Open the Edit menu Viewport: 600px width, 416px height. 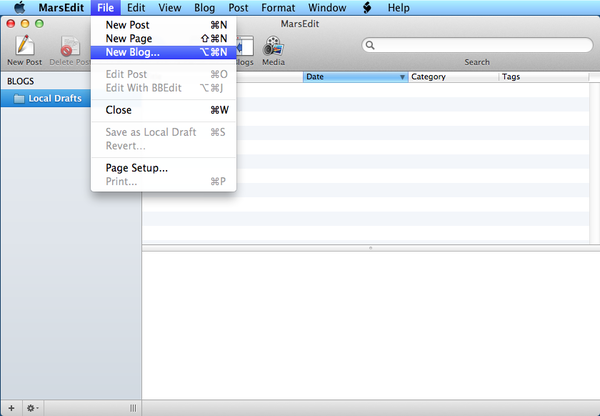click(x=136, y=8)
